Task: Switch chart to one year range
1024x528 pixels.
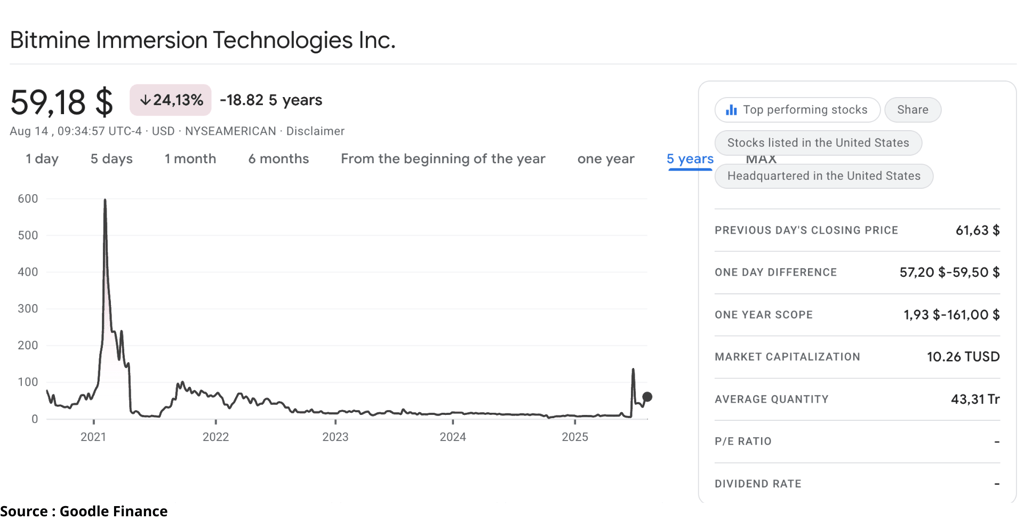Action: pyautogui.click(x=606, y=159)
